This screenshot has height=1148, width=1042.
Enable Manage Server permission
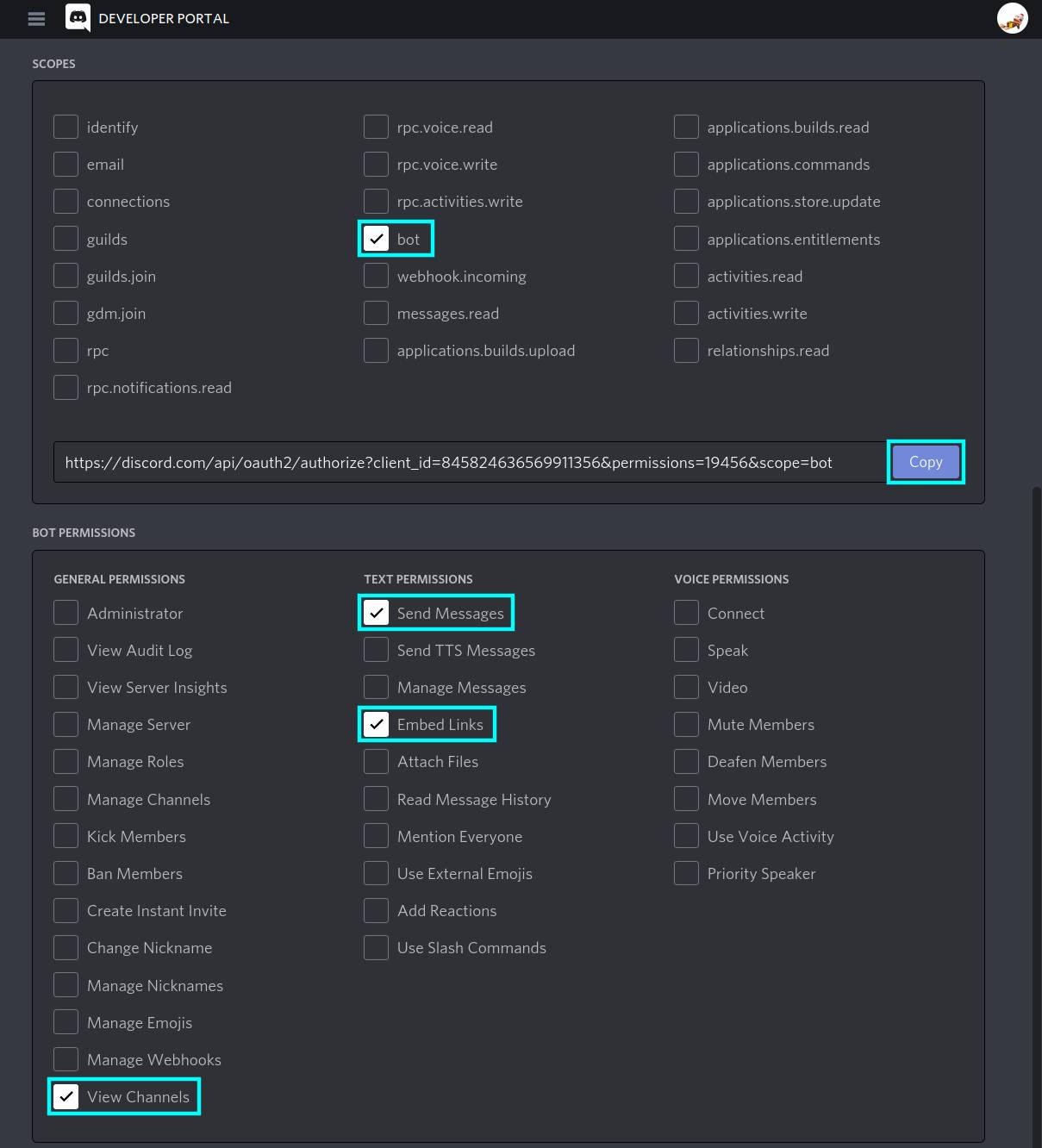[x=66, y=724]
